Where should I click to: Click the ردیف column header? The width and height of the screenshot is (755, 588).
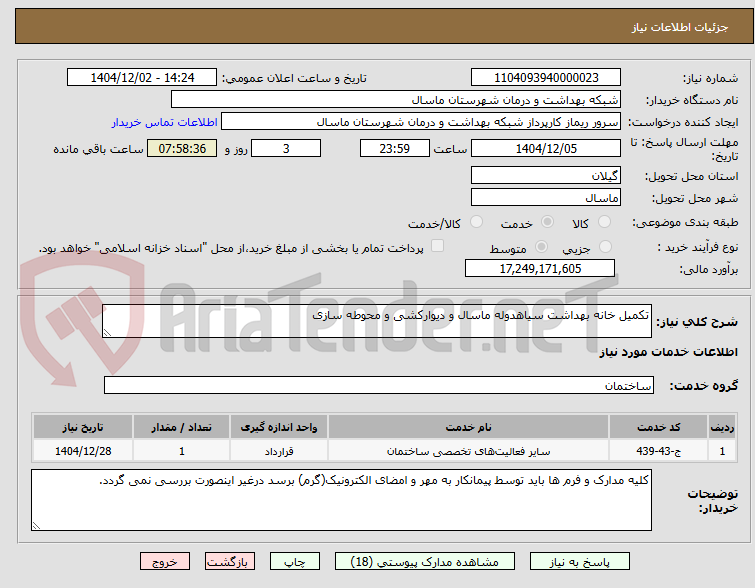722,427
